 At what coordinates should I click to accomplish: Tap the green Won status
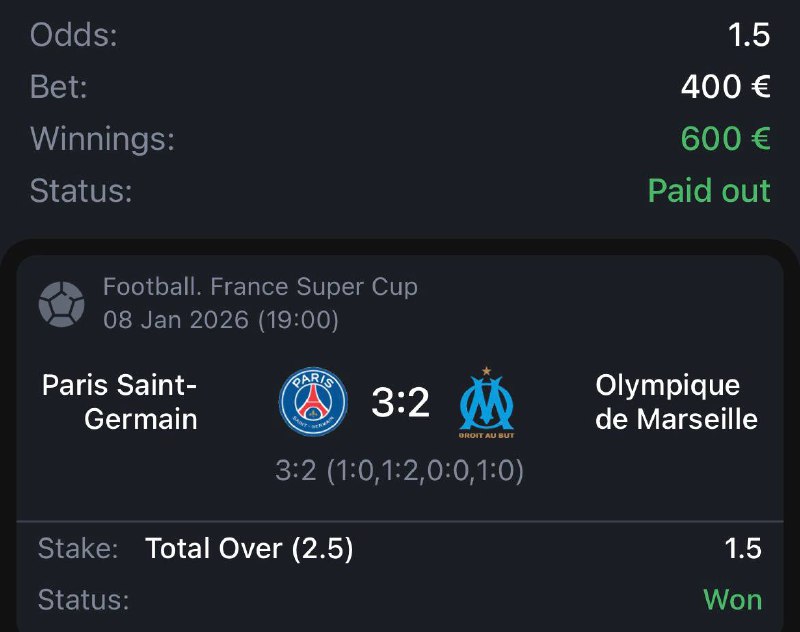[x=732, y=599]
